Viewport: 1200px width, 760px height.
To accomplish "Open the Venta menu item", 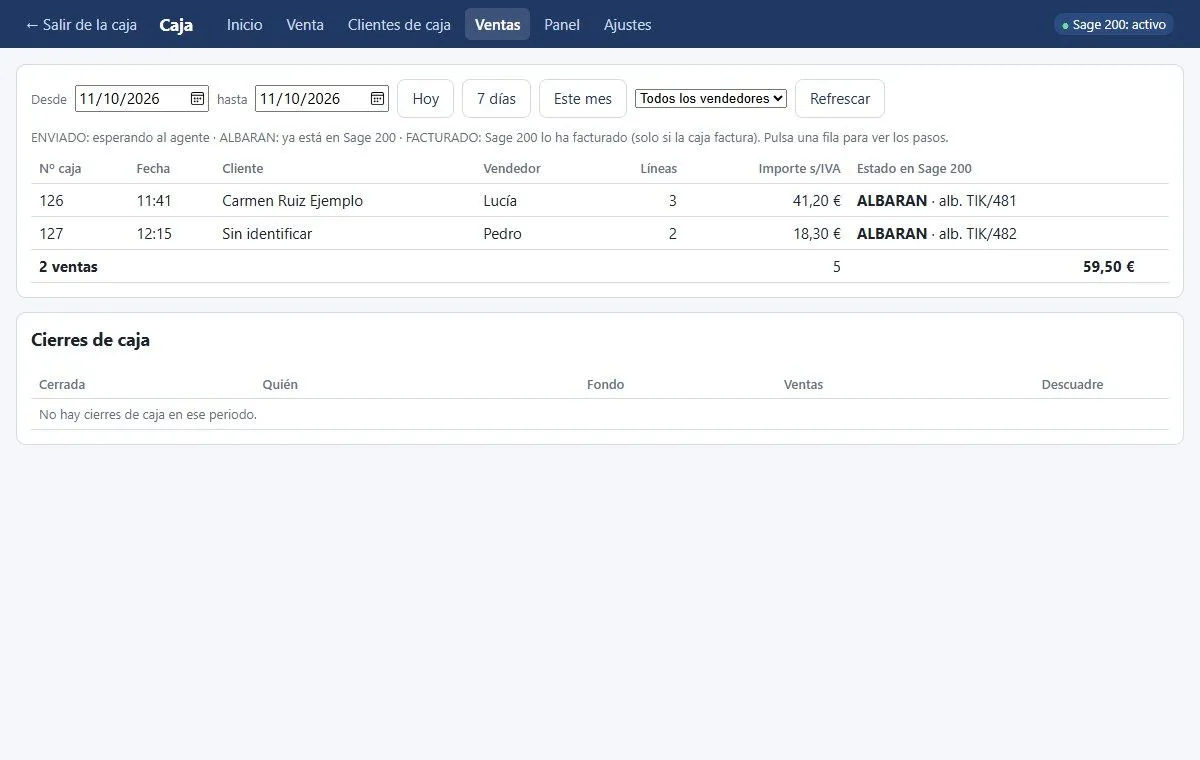I will point(305,24).
